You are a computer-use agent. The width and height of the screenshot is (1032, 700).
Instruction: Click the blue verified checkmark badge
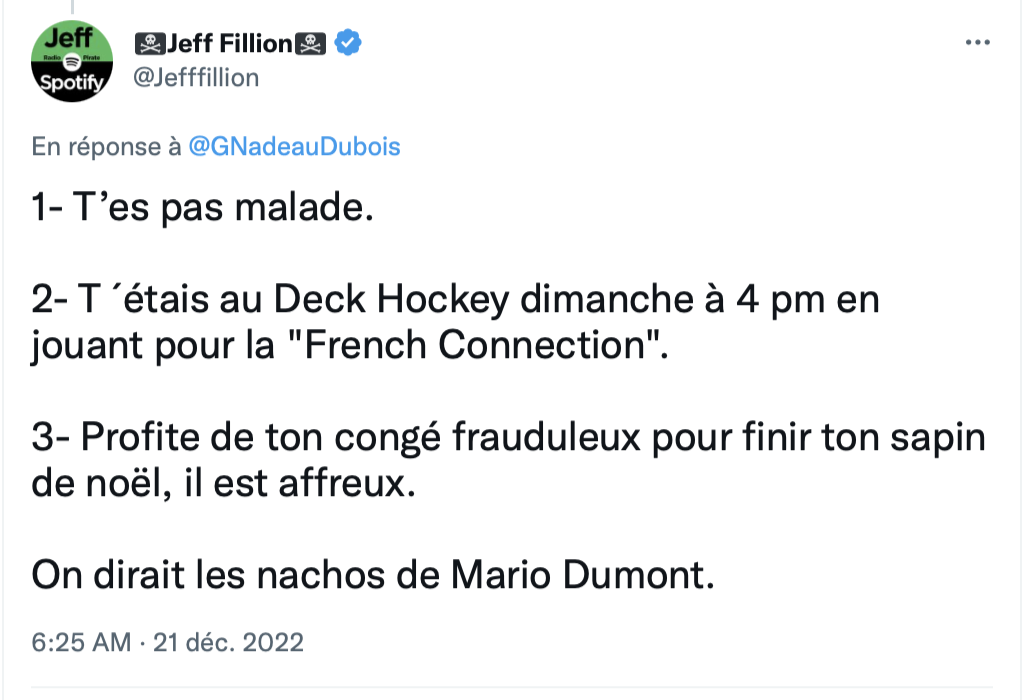click(x=348, y=43)
